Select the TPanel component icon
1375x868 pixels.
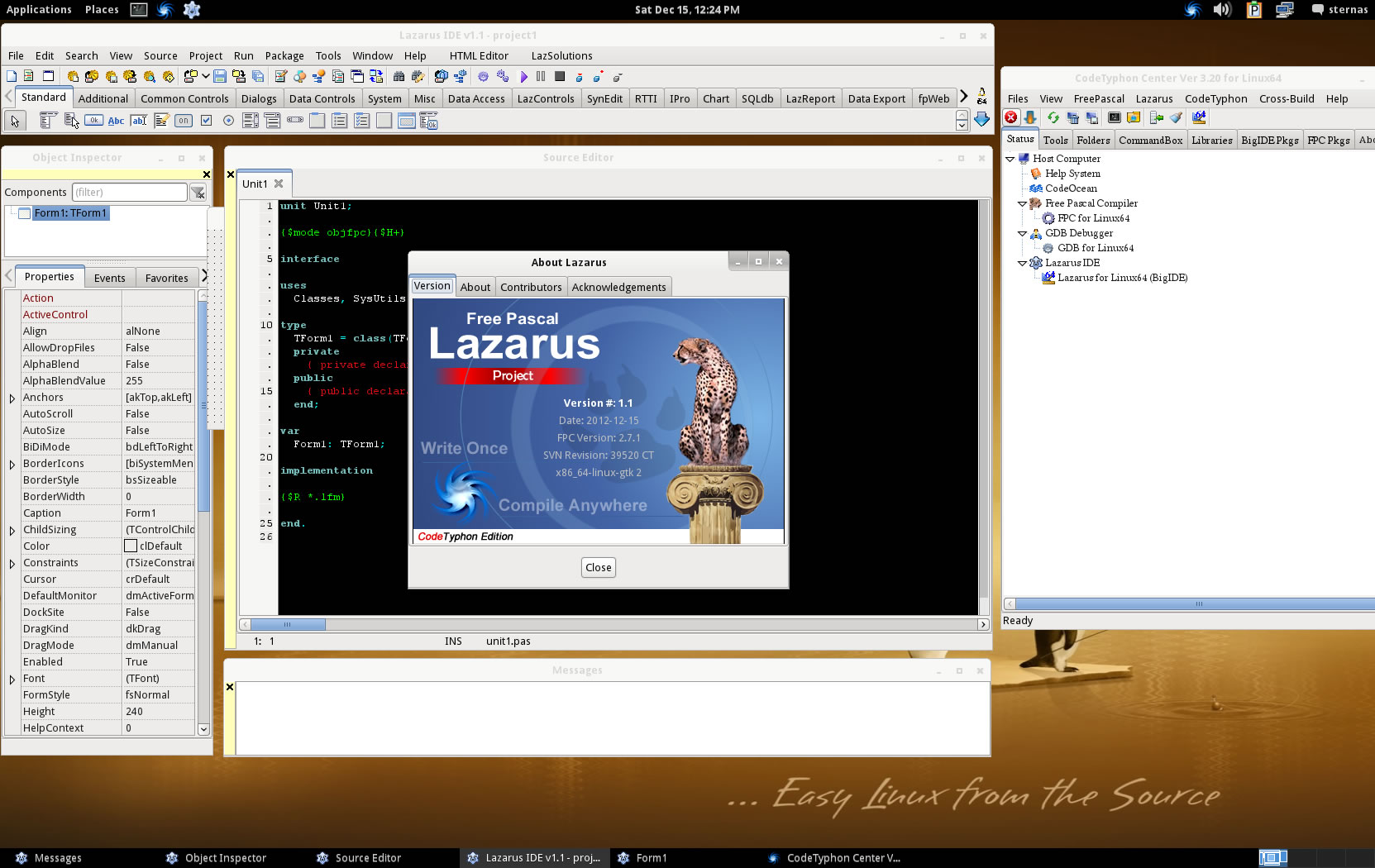click(x=384, y=121)
